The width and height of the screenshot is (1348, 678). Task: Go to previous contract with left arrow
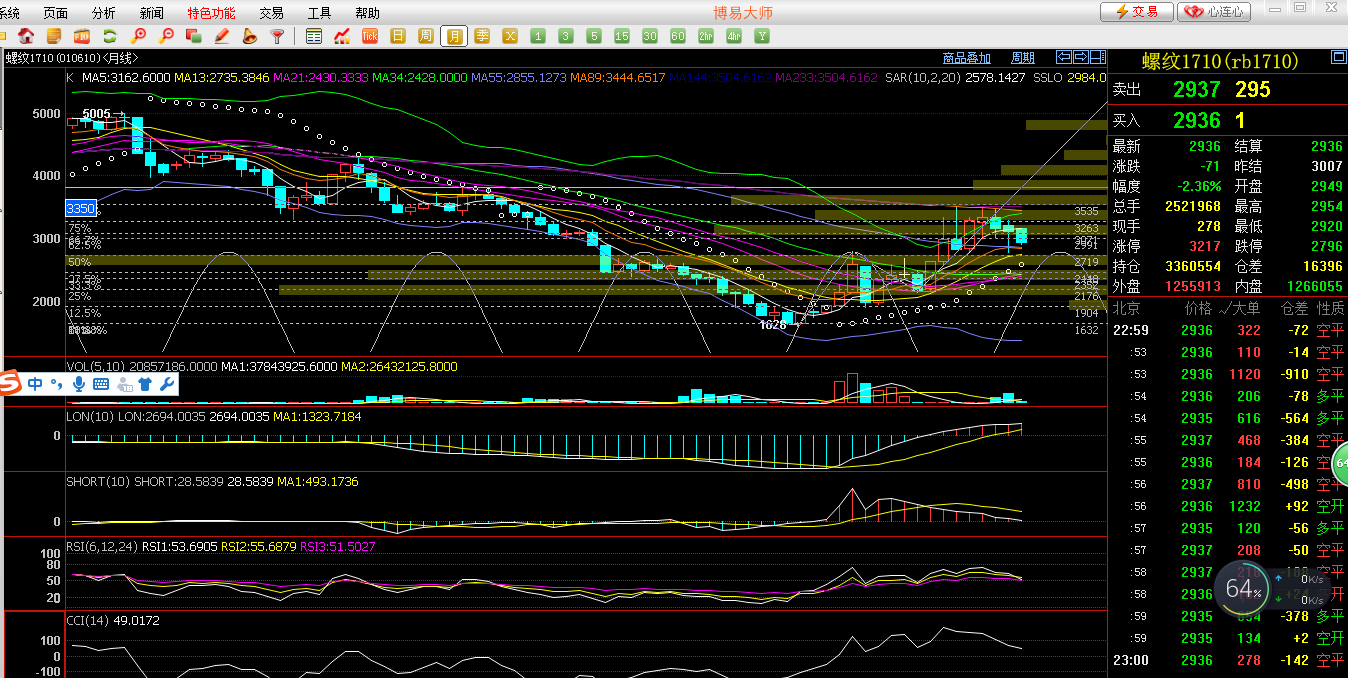[1064, 57]
